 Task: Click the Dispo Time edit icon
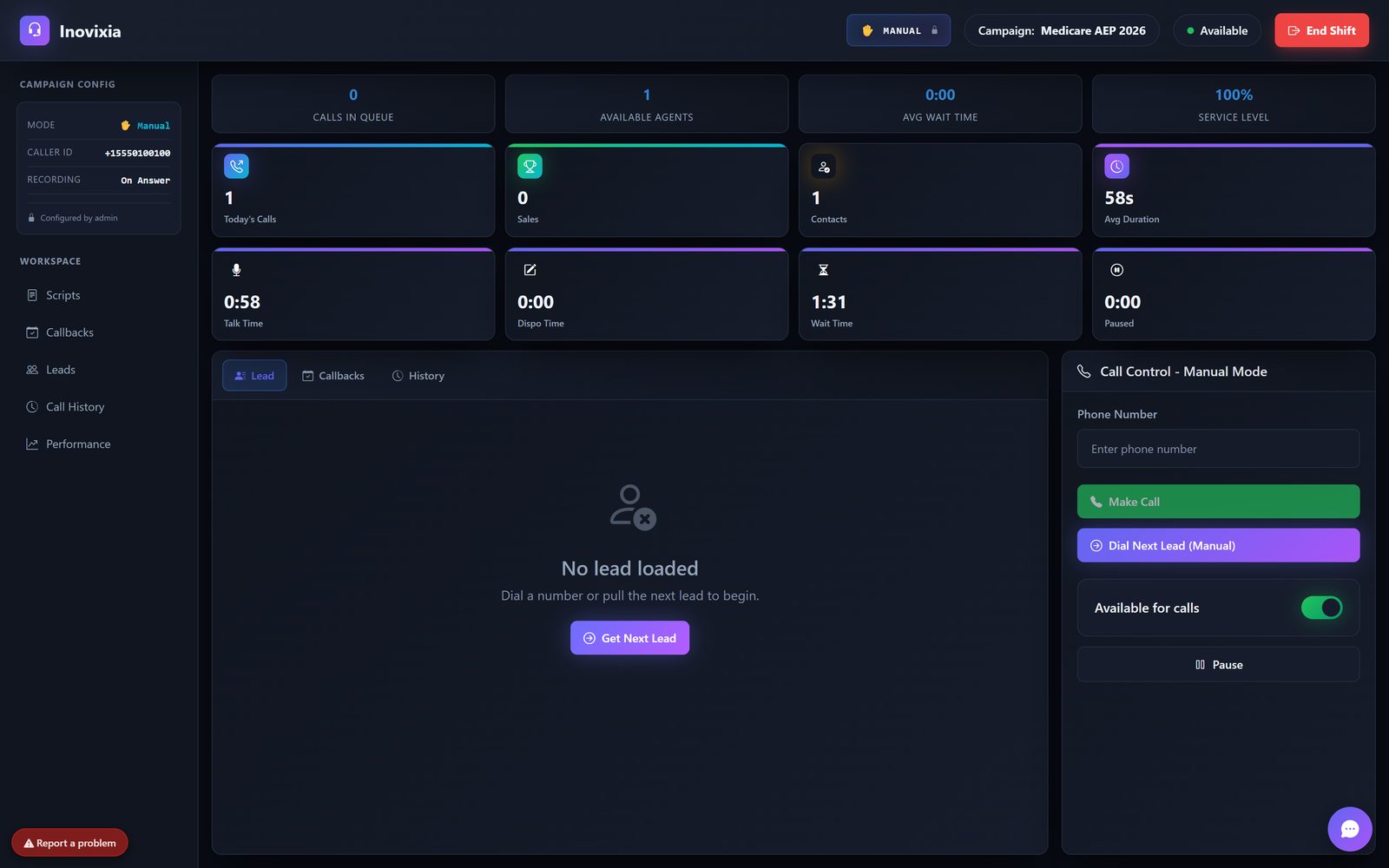(x=530, y=270)
